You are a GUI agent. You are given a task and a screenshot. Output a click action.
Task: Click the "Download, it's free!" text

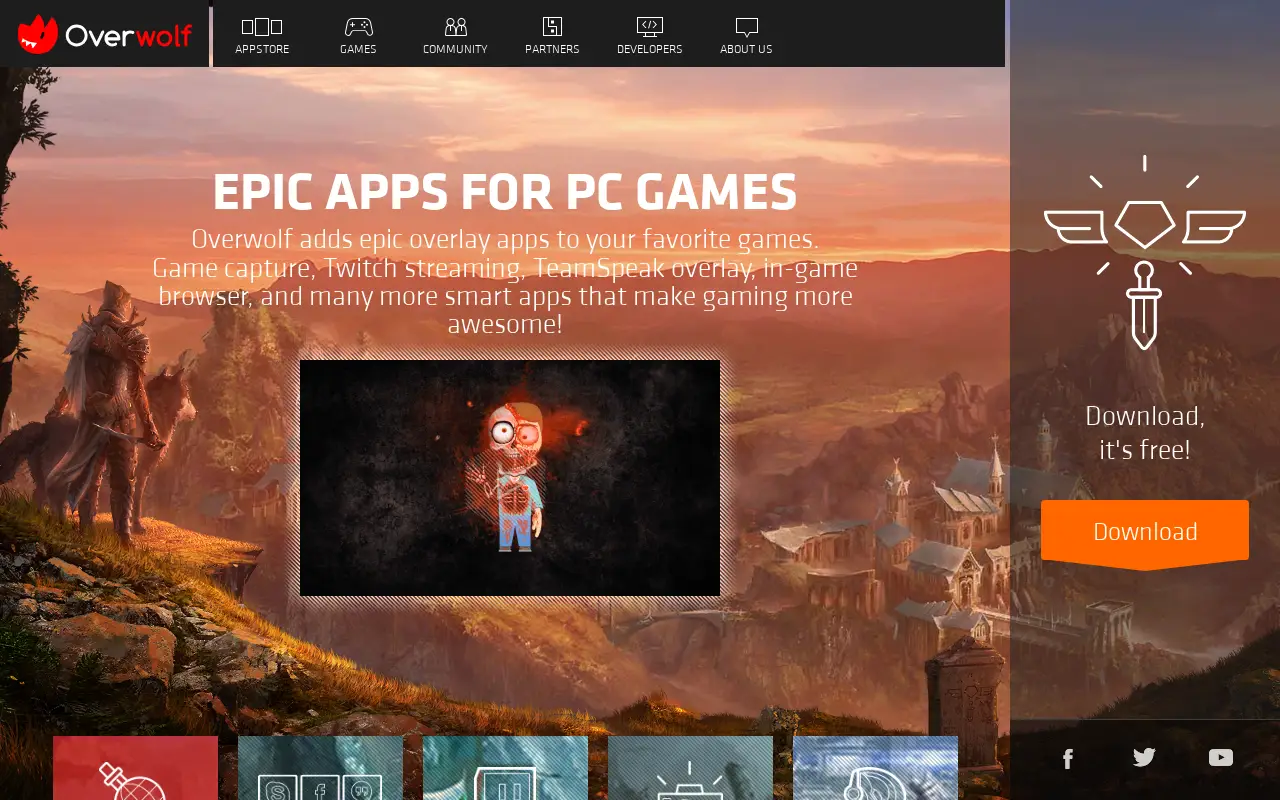click(x=1145, y=433)
